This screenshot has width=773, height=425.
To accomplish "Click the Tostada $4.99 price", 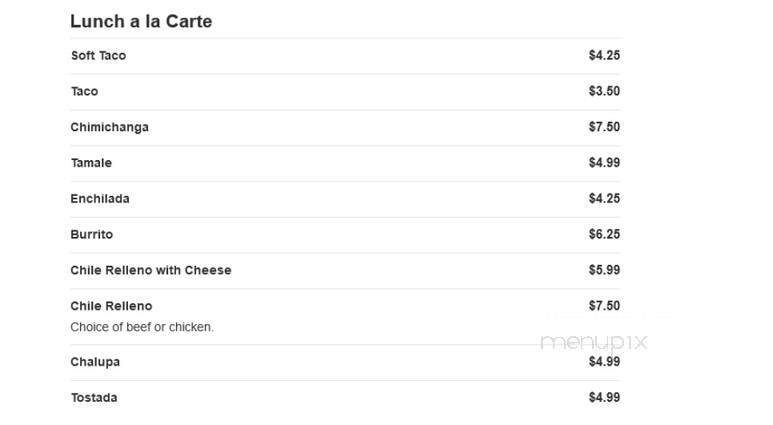I will 604,397.
